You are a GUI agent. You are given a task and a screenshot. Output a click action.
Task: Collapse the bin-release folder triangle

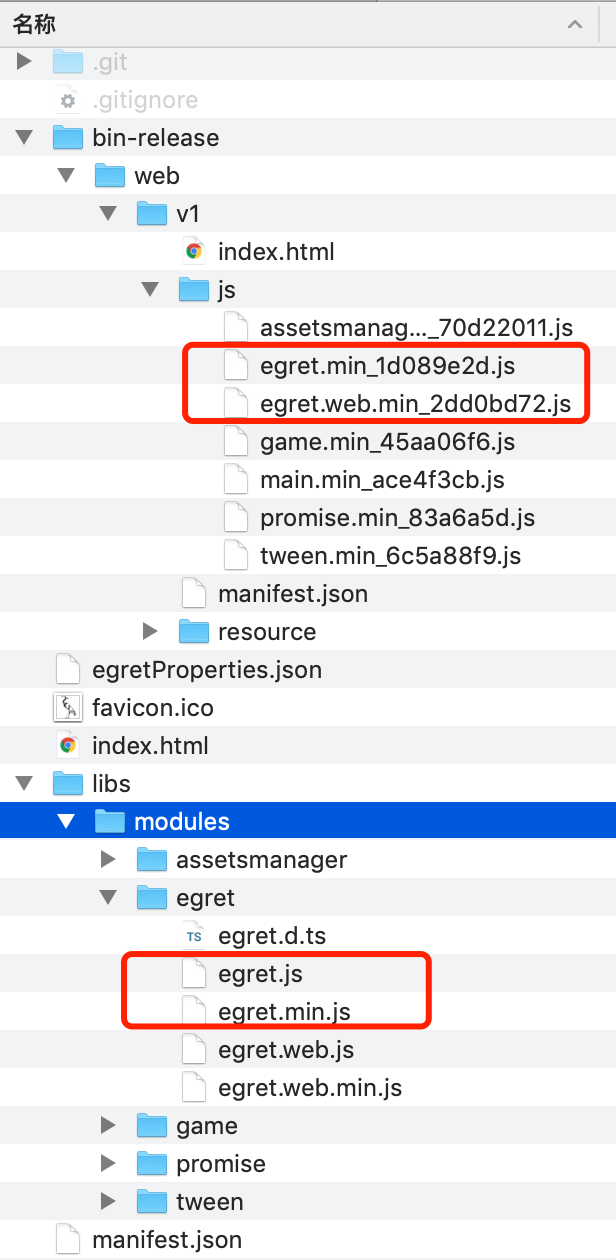coord(25,138)
